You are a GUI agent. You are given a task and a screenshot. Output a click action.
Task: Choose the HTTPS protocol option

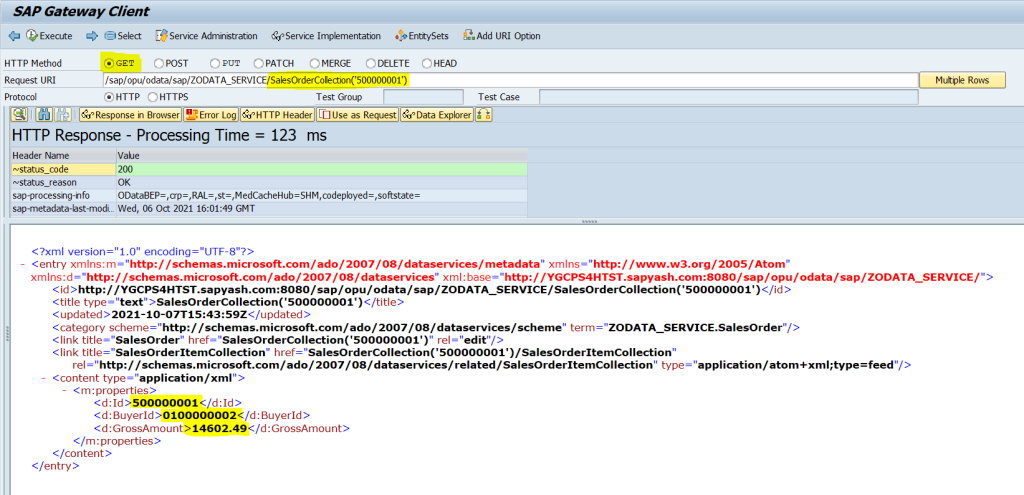tap(153, 97)
